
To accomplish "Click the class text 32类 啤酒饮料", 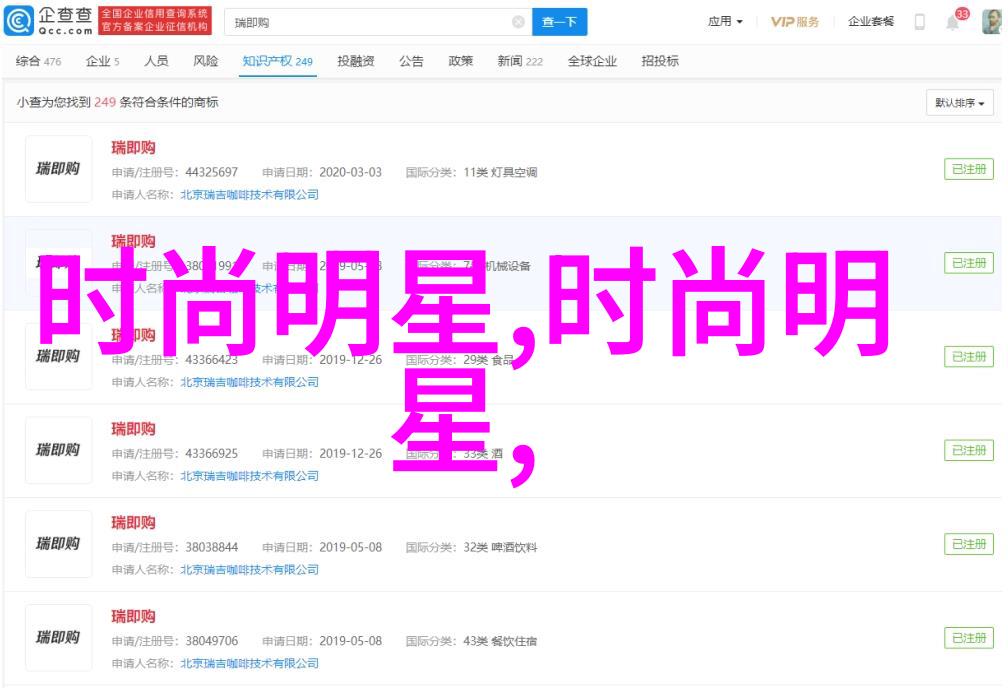I will 500,547.
